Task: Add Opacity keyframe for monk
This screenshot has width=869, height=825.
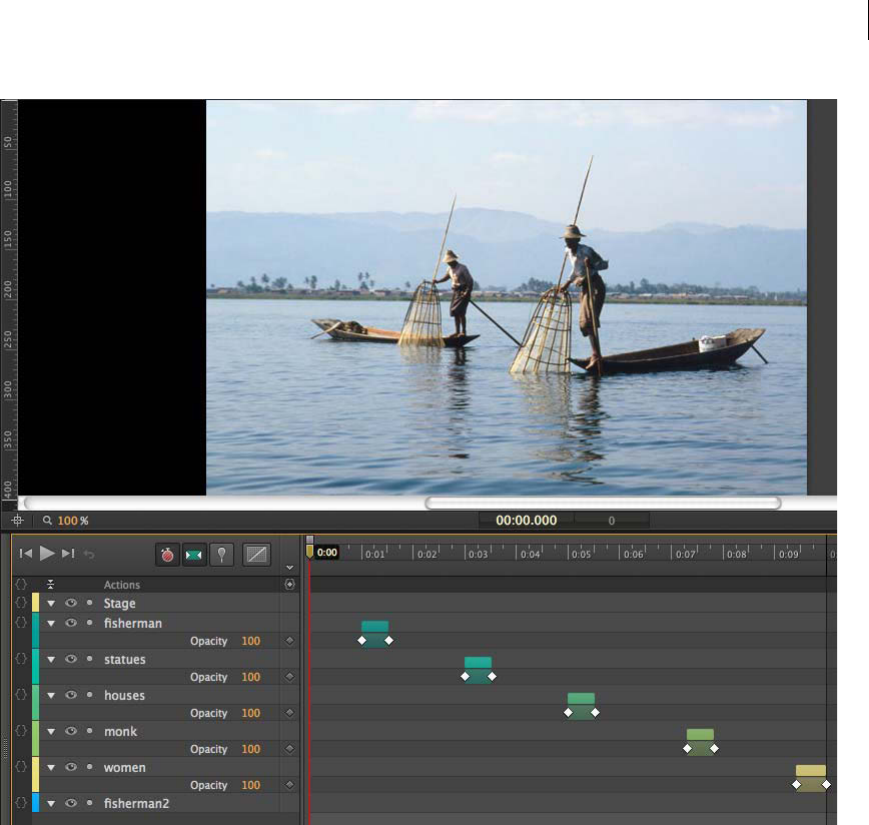Action: point(289,749)
